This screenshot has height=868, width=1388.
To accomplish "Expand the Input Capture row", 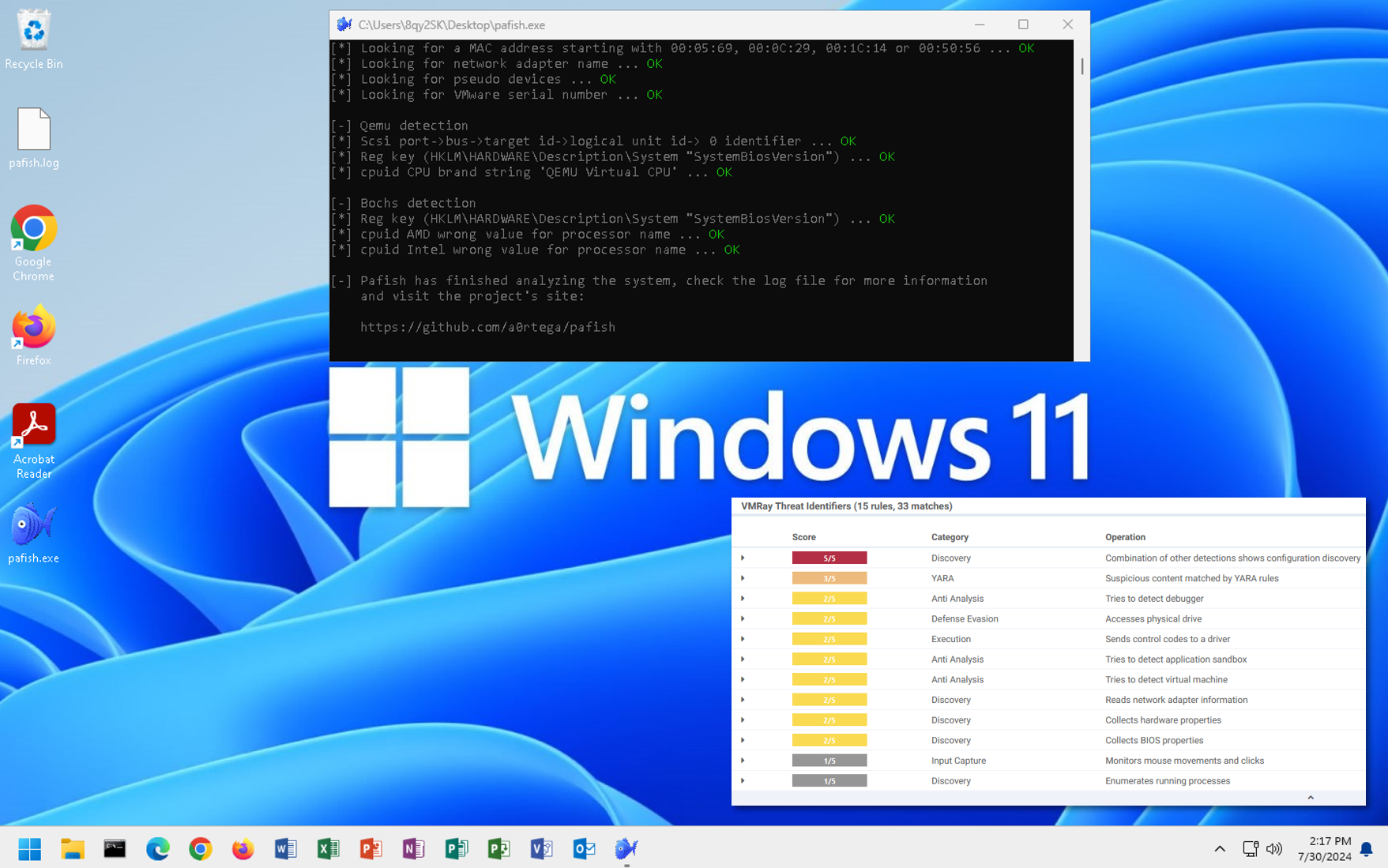I will click(743, 761).
